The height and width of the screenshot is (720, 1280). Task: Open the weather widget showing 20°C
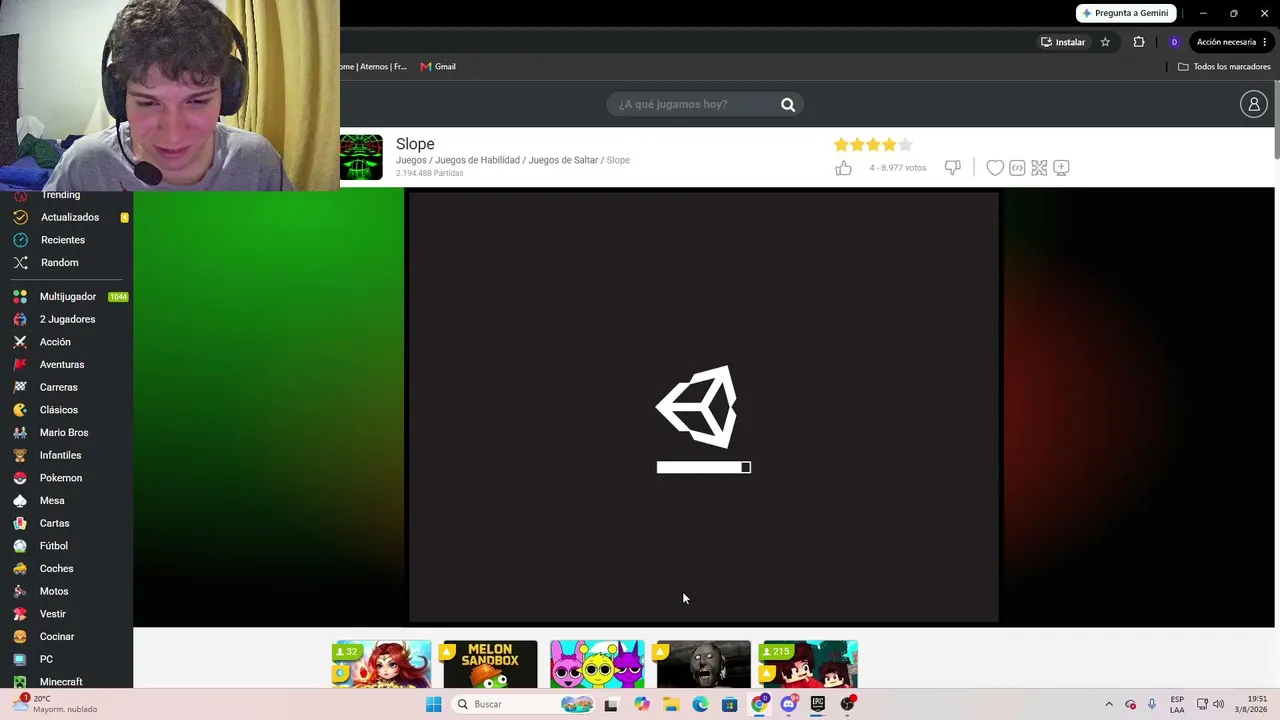tap(55, 704)
